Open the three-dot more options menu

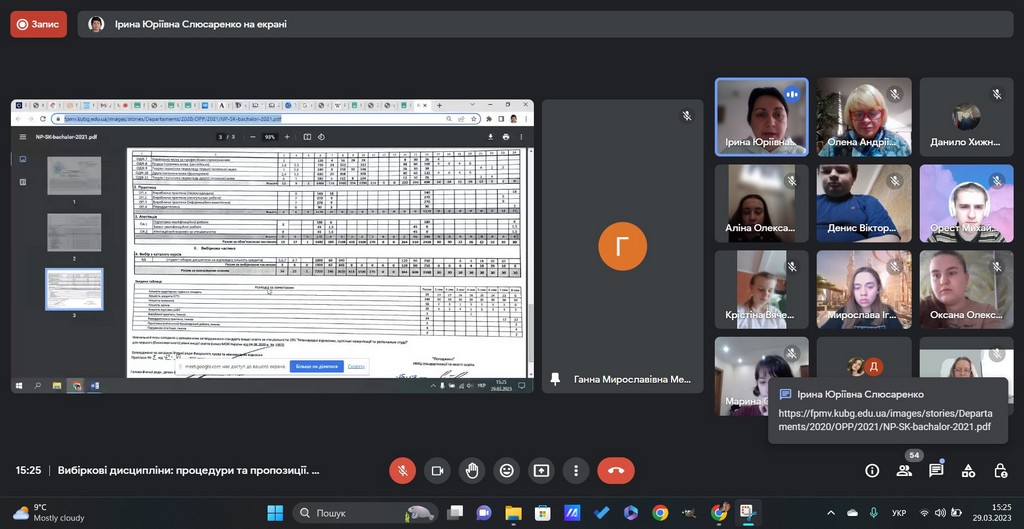pos(576,470)
